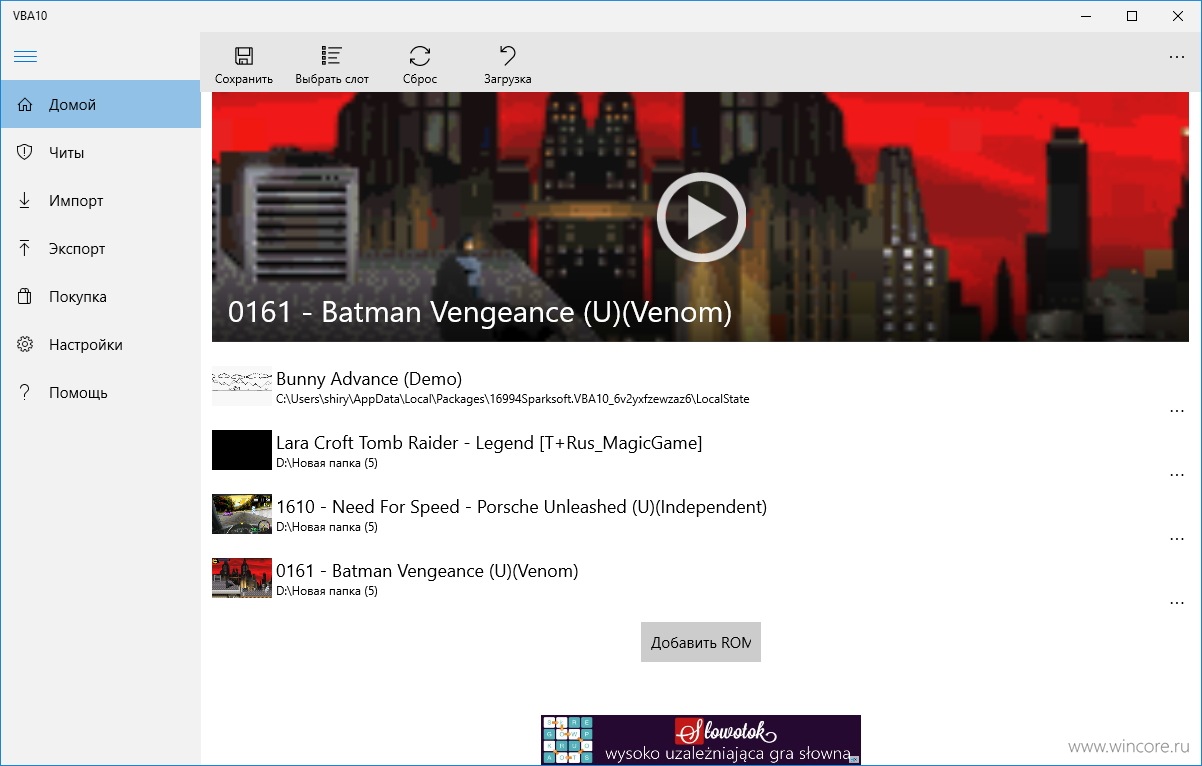The height and width of the screenshot is (766, 1202).
Task: Open Покупка purchase page
Action: pos(100,297)
